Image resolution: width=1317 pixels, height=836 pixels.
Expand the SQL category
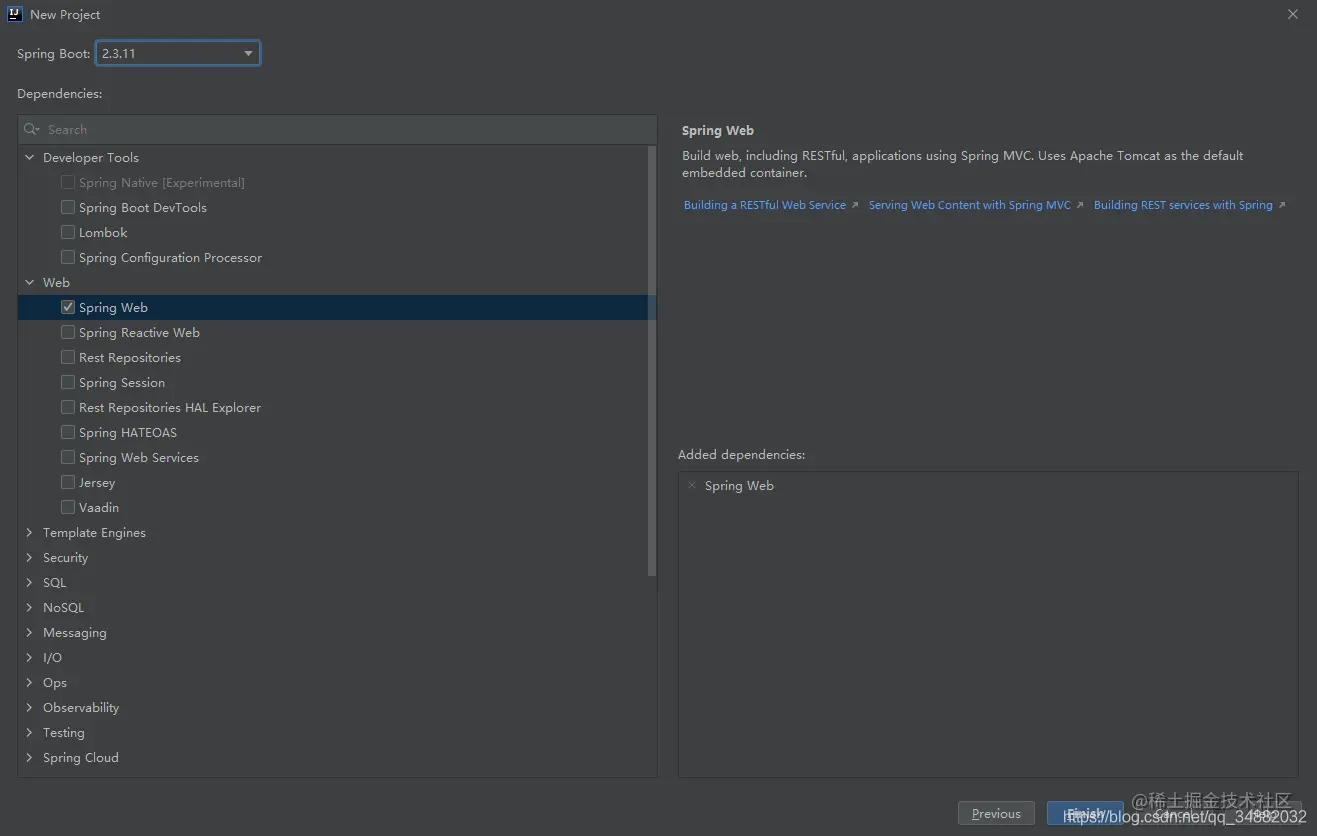tap(30, 582)
